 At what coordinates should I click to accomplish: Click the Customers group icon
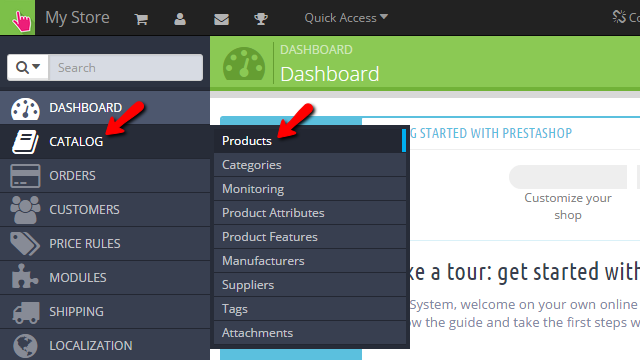(x=25, y=209)
